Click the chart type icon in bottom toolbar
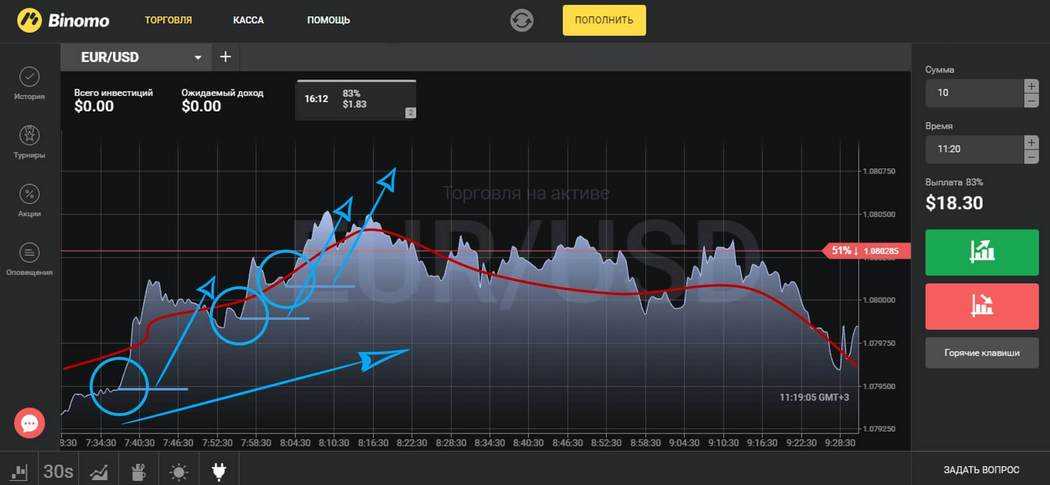Viewport: 1050px width, 485px height. coord(18,470)
